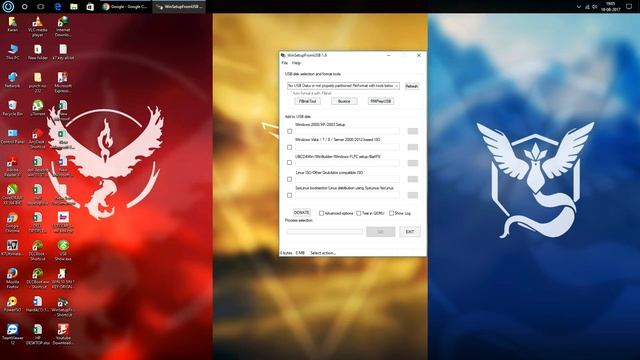The image size is (640, 360).
Task: Open the Help menu in WinSetupFromUSB
Action: pos(296,63)
